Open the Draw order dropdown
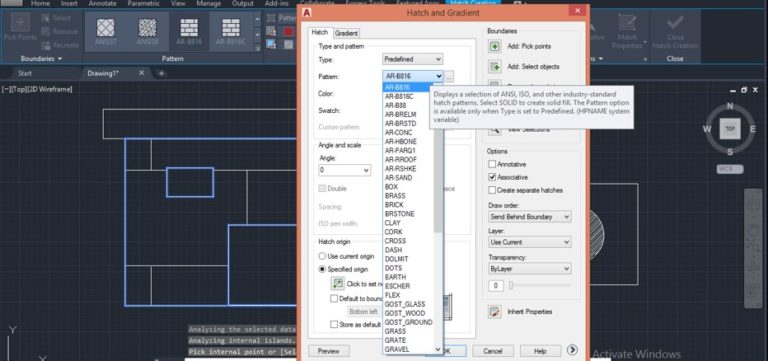768x361 pixels. coord(529,217)
